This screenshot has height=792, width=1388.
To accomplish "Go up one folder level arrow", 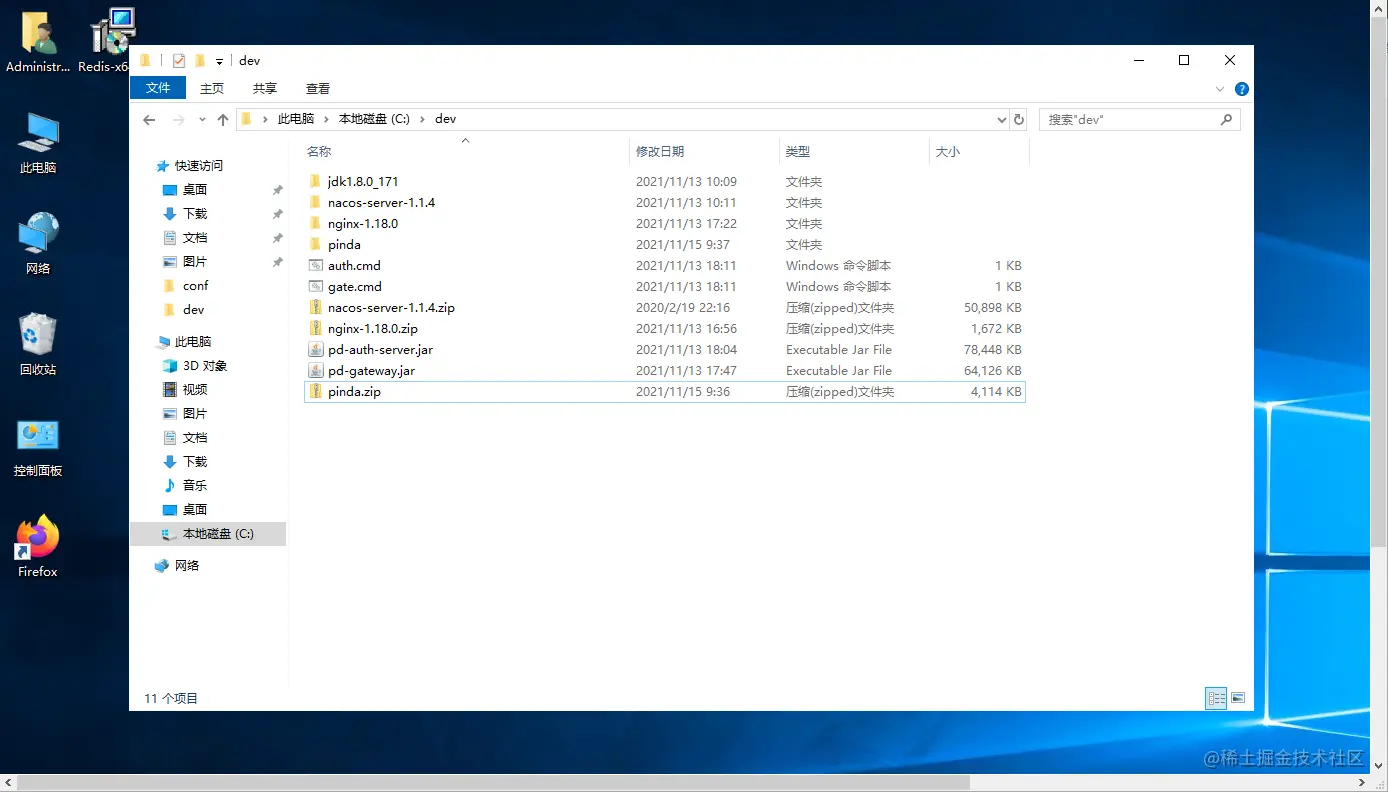I will (x=223, y=119).
